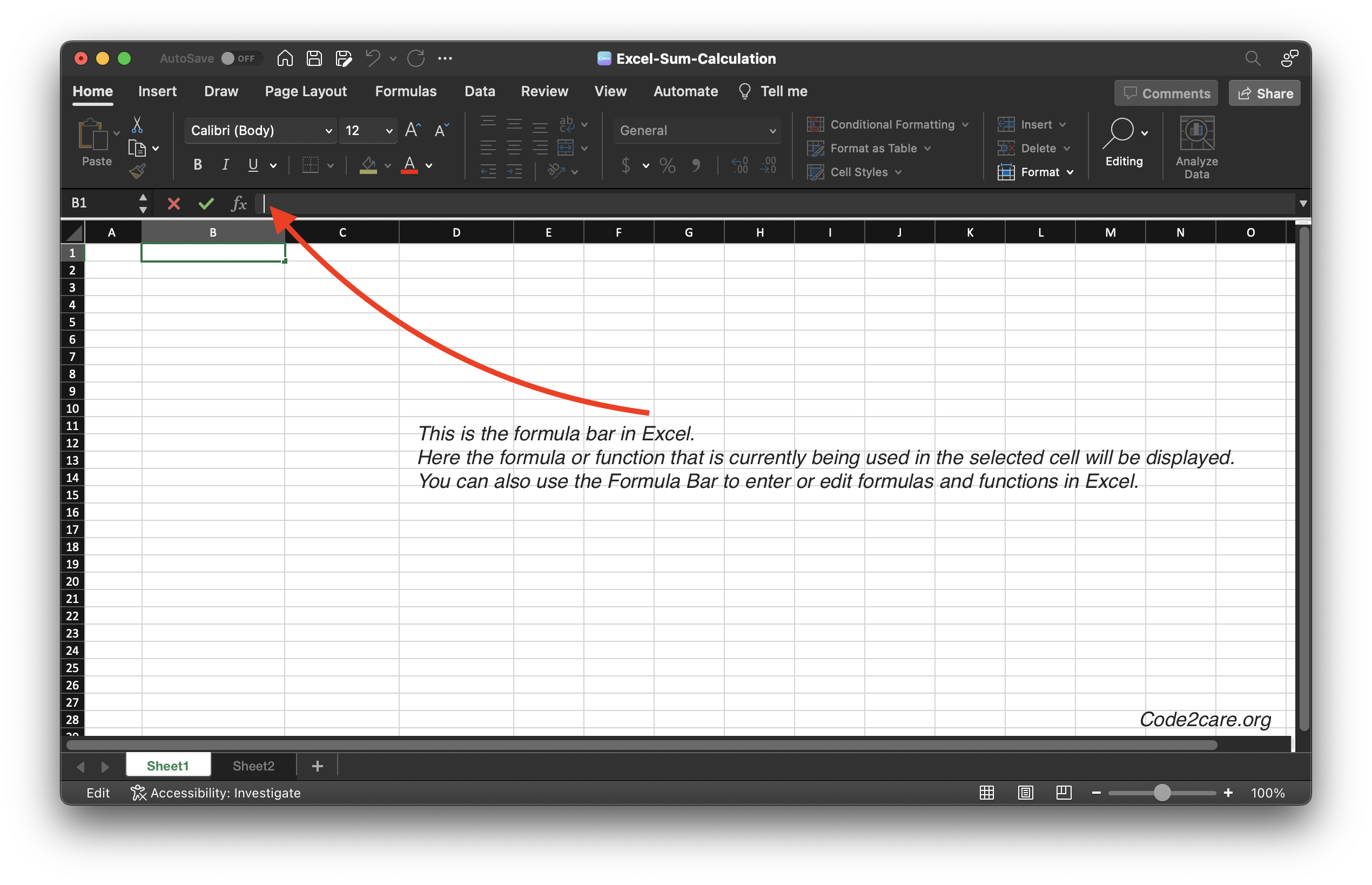
Task: Toggle italic formatting
Action: pyautogui.click(x=225, y=165)
